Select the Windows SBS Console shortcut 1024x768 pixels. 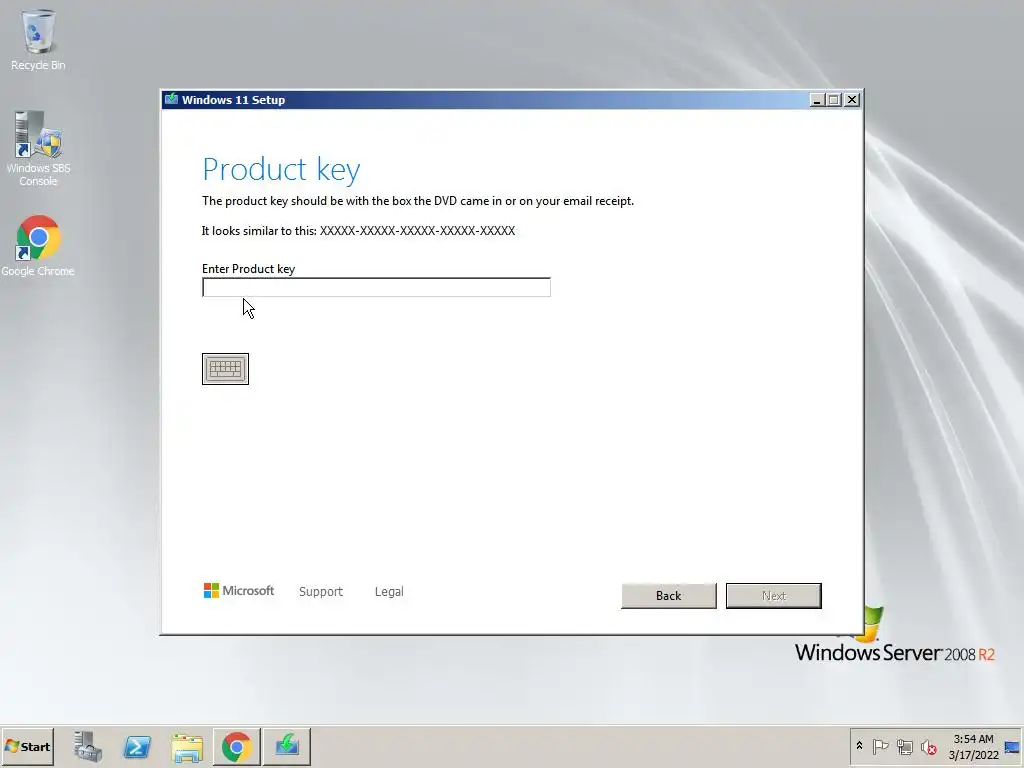(38, 149)
